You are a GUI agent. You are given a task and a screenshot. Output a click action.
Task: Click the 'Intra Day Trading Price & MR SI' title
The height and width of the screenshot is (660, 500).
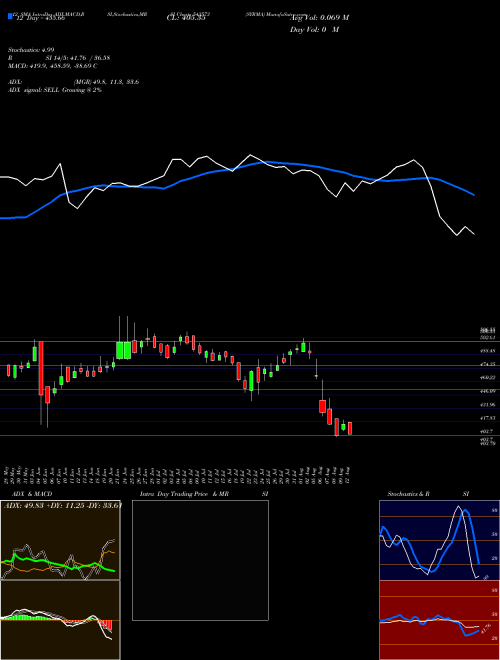click(204, 494)
